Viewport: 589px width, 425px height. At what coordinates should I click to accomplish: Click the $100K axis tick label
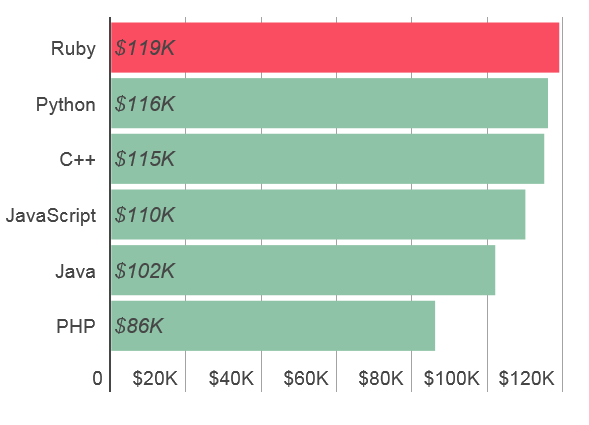pyautogui.click(x=452, y=378)
